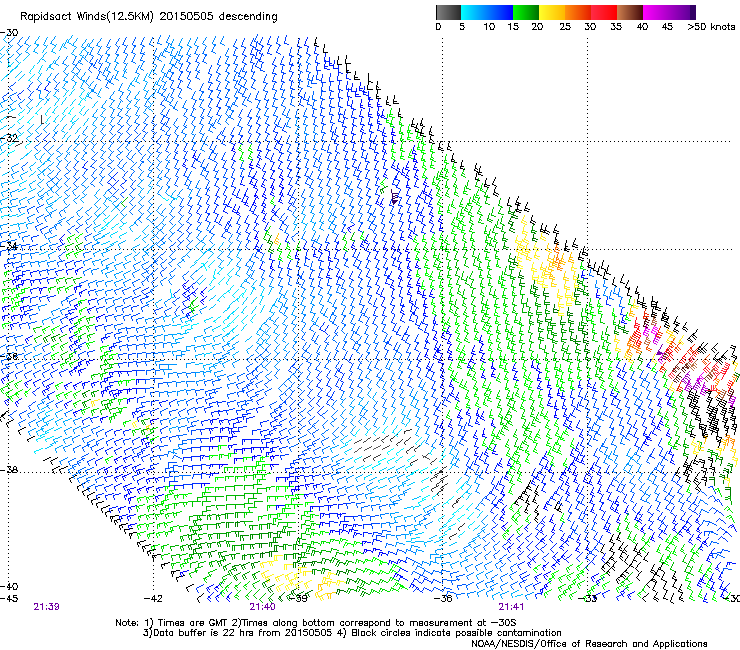Click the purple '21:41' time label
The width and height of the screenshot is (740, 650).
click(511, 607)
